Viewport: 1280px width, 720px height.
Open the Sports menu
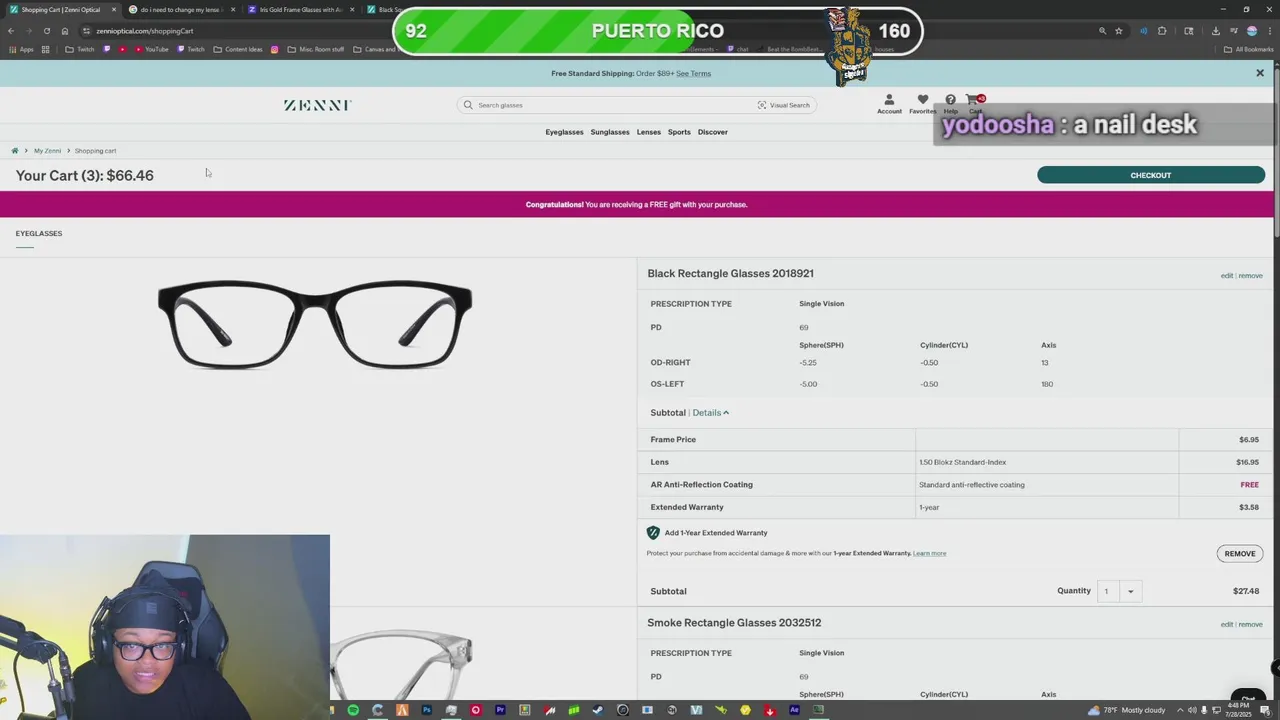pyautogui.click(x=679, y=132)
